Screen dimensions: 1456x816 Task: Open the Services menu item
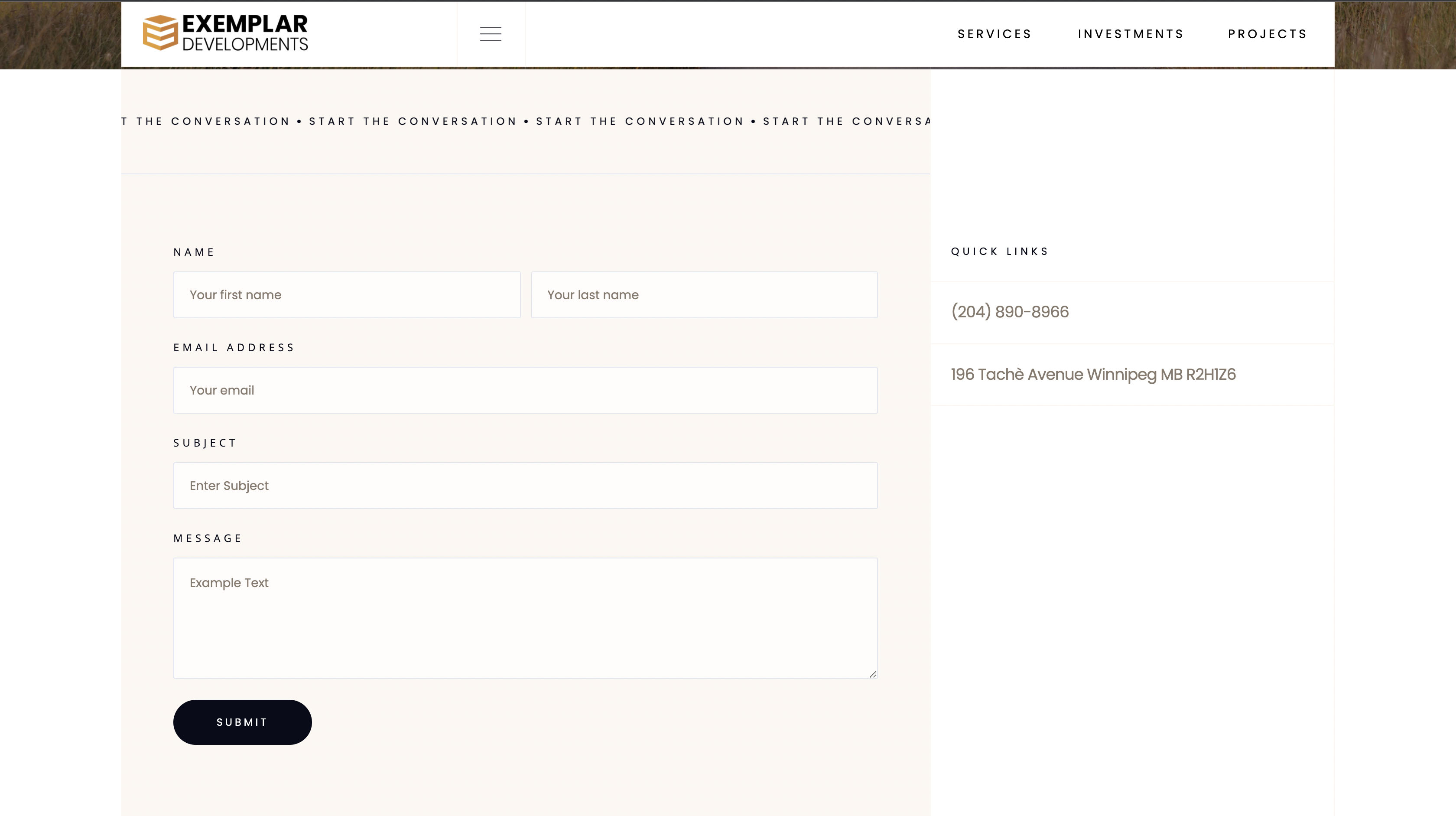(x=994, y=34)
